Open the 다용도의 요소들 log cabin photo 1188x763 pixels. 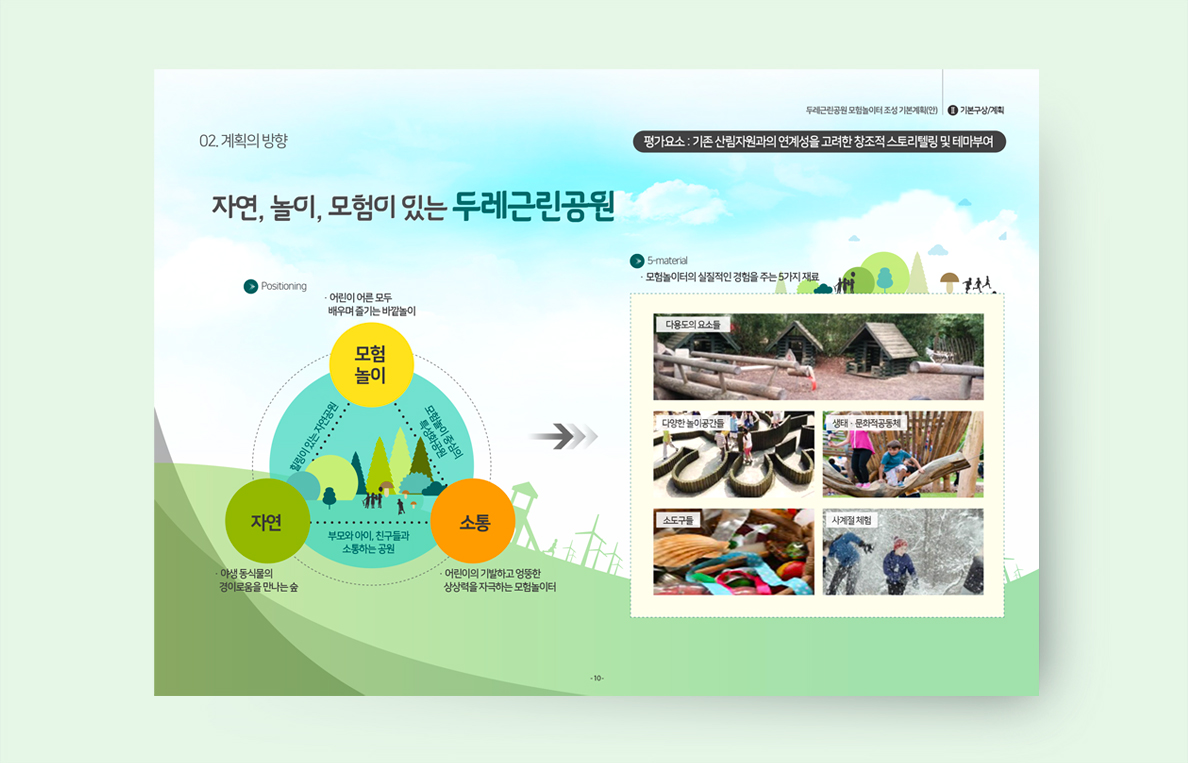(x=818, y=357)
